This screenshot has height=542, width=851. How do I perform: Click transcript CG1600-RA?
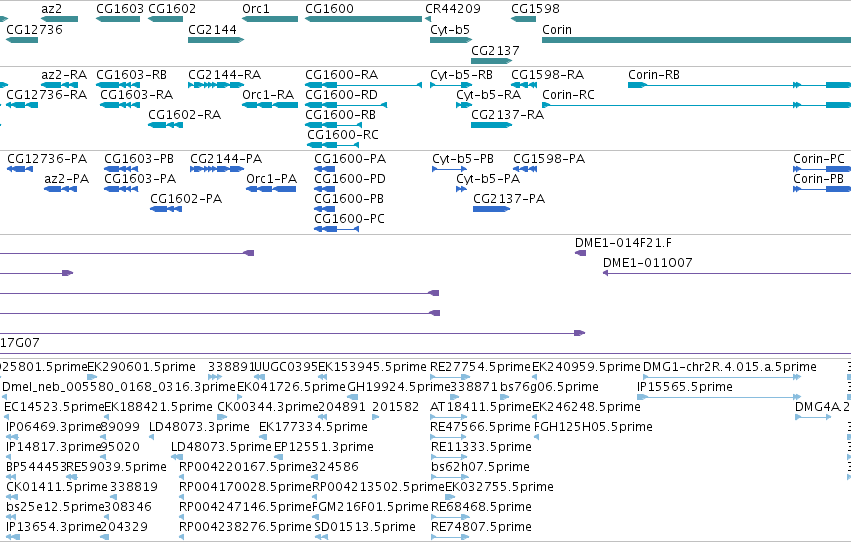(364, 85)
